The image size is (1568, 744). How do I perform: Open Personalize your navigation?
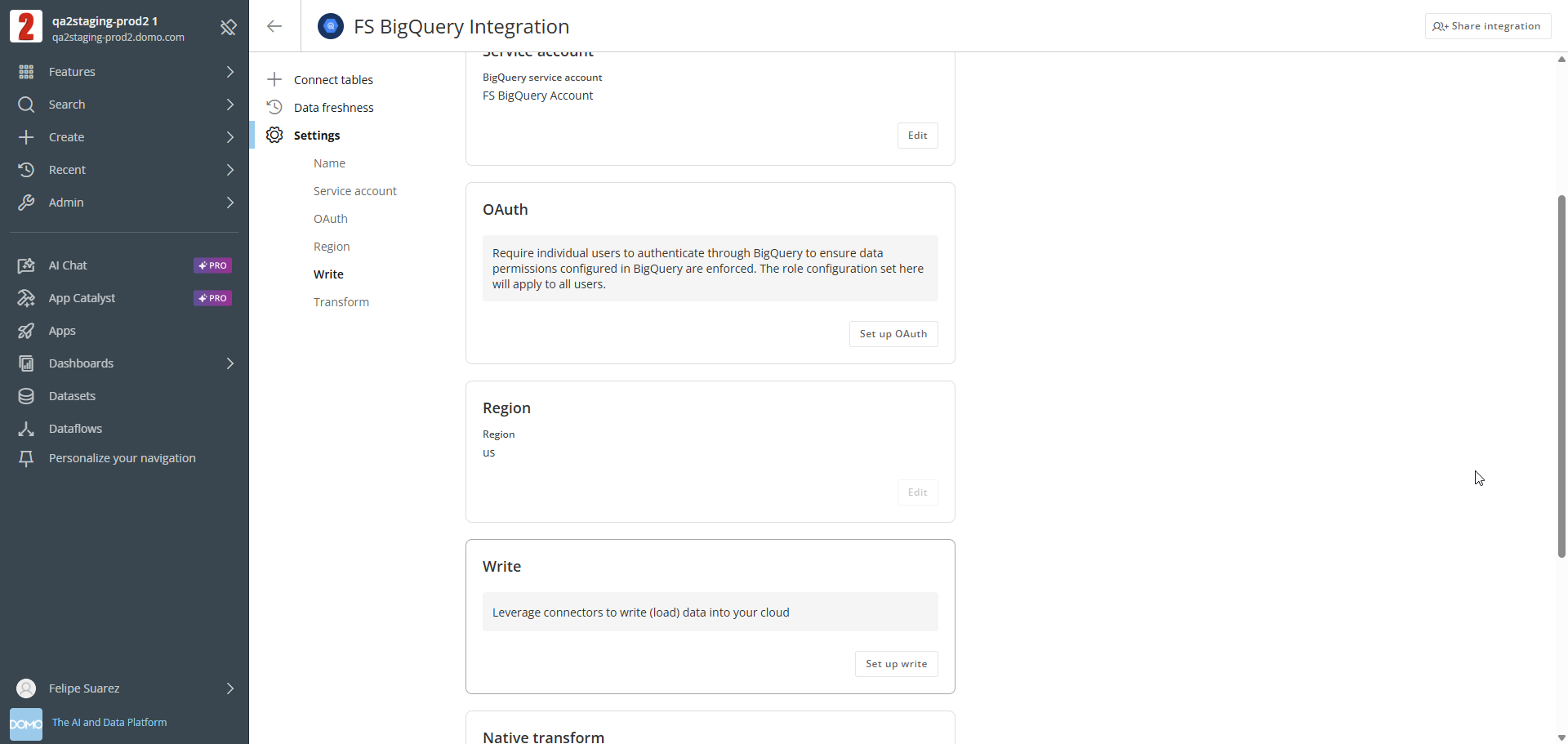122,458
